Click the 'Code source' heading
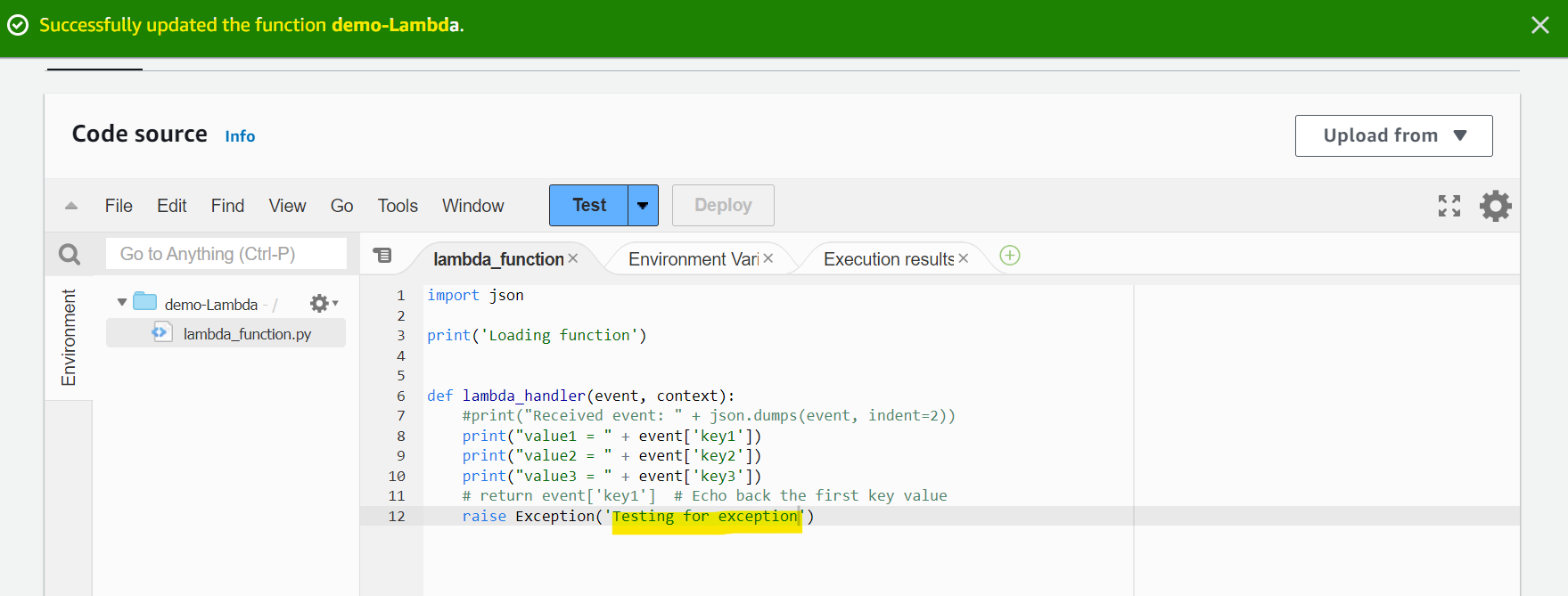Viewport: 1568px width, 596px height. tap(140, 134)
